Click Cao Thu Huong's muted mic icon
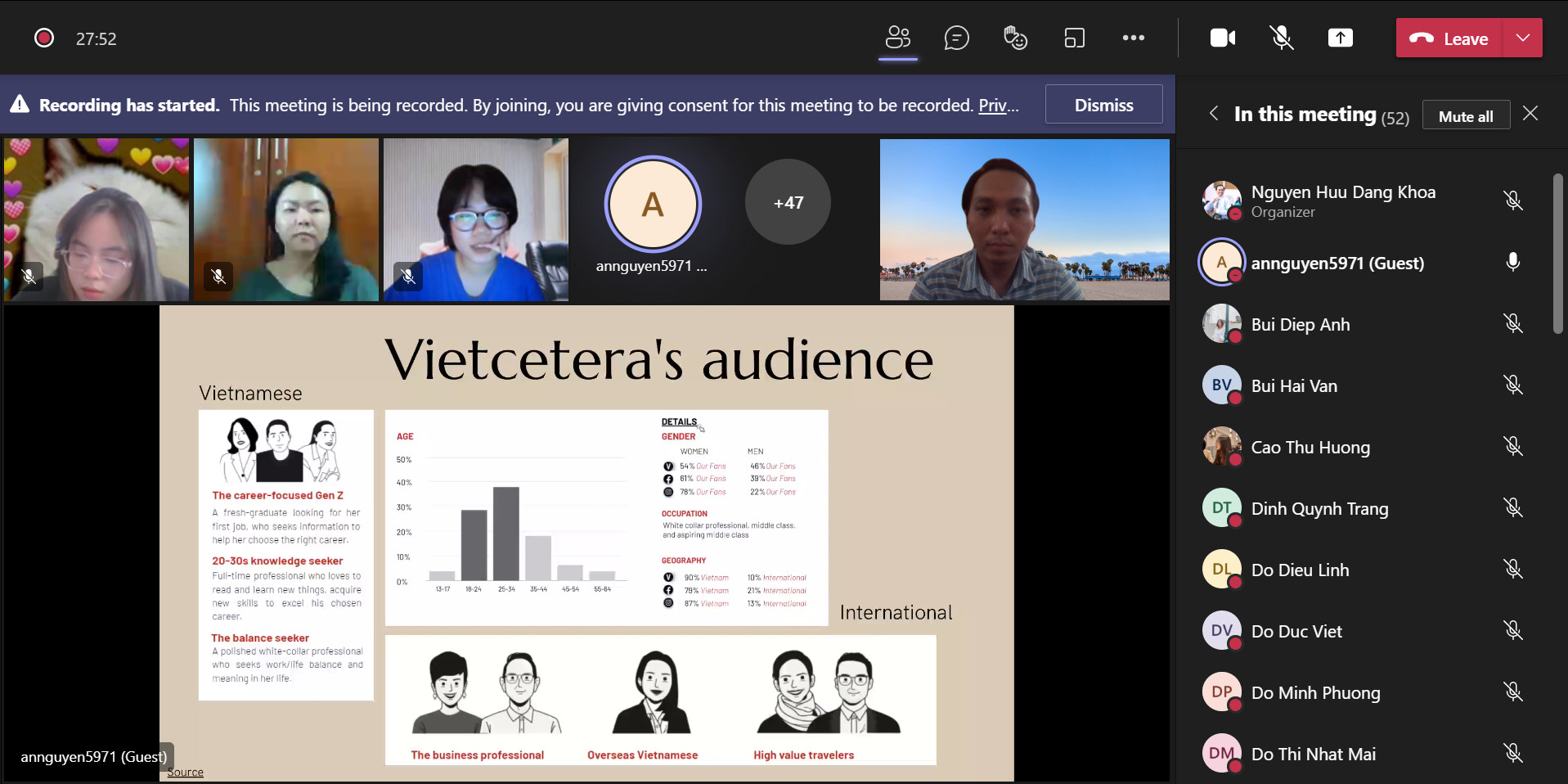1568x784 pixels. point(1513,446)
